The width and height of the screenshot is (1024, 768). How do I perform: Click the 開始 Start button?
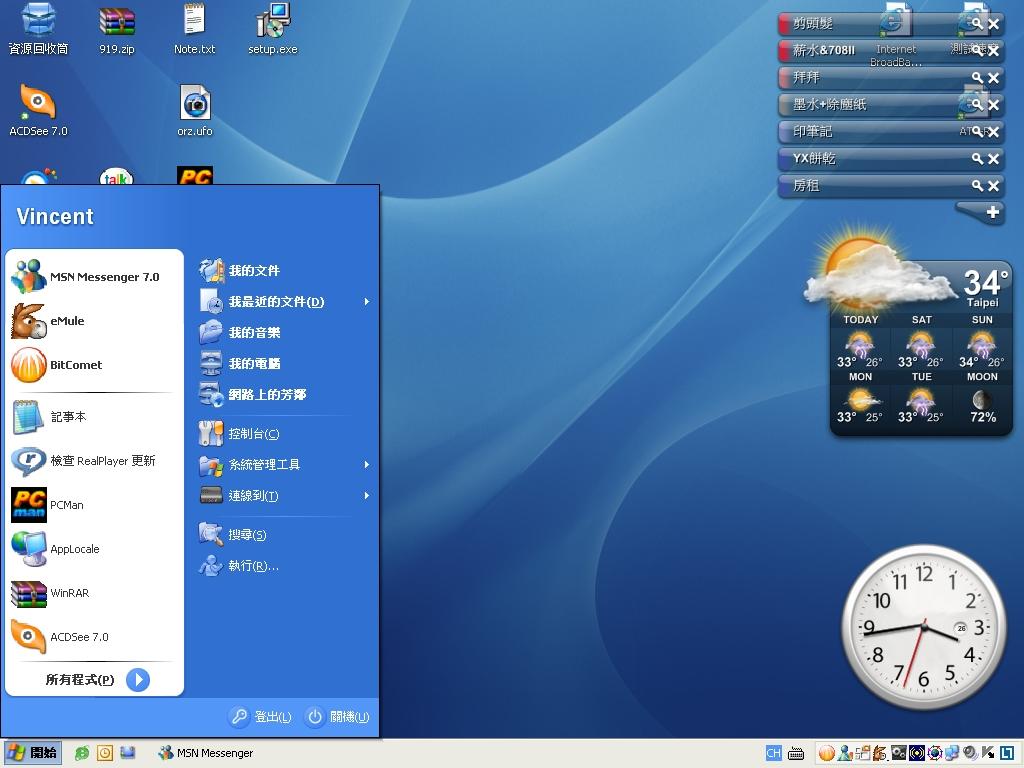pos(33,753)
